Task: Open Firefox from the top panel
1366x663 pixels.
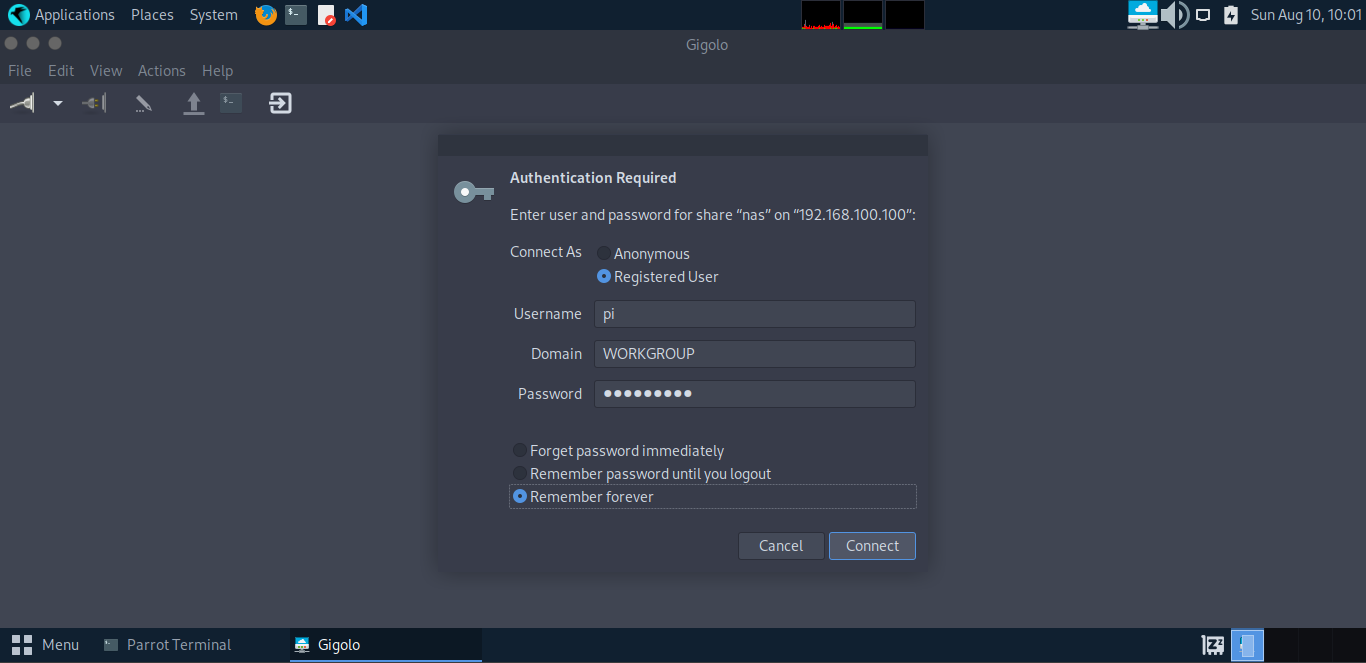Action: (264, 14)
